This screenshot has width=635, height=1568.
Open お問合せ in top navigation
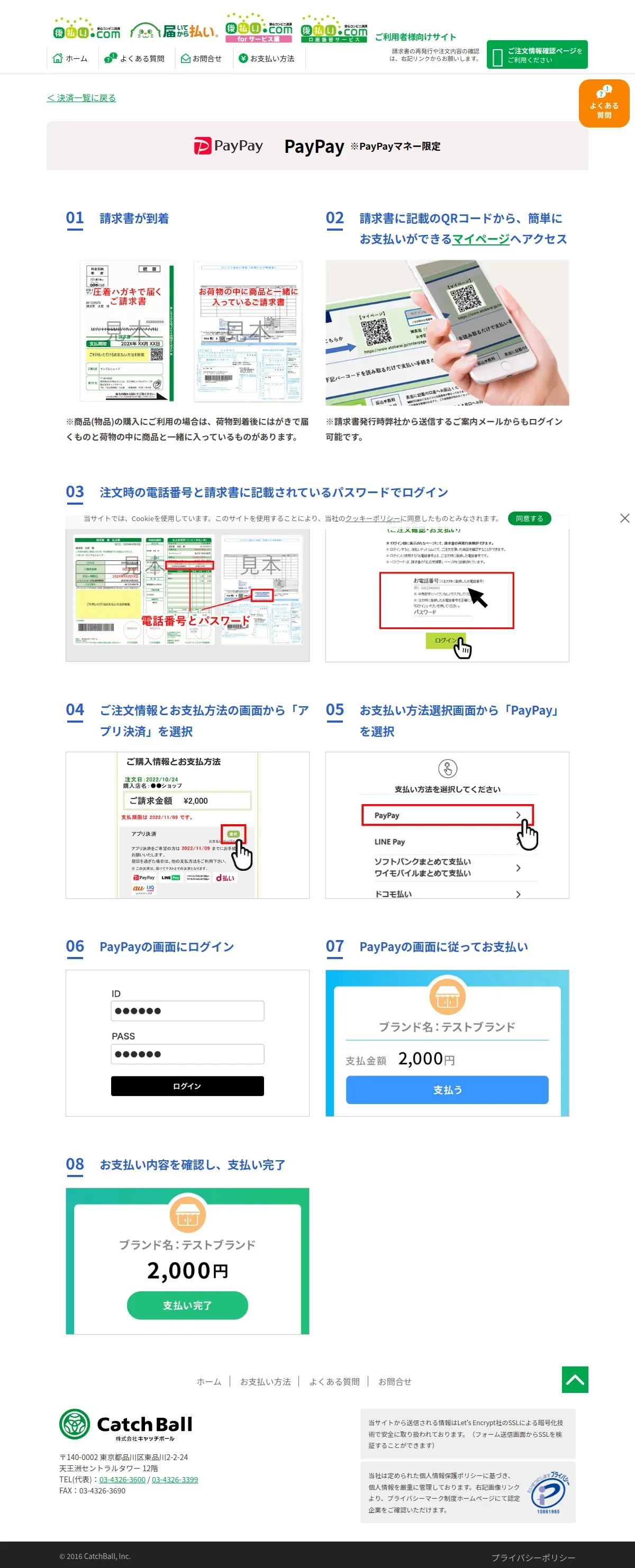pos(202,58)
